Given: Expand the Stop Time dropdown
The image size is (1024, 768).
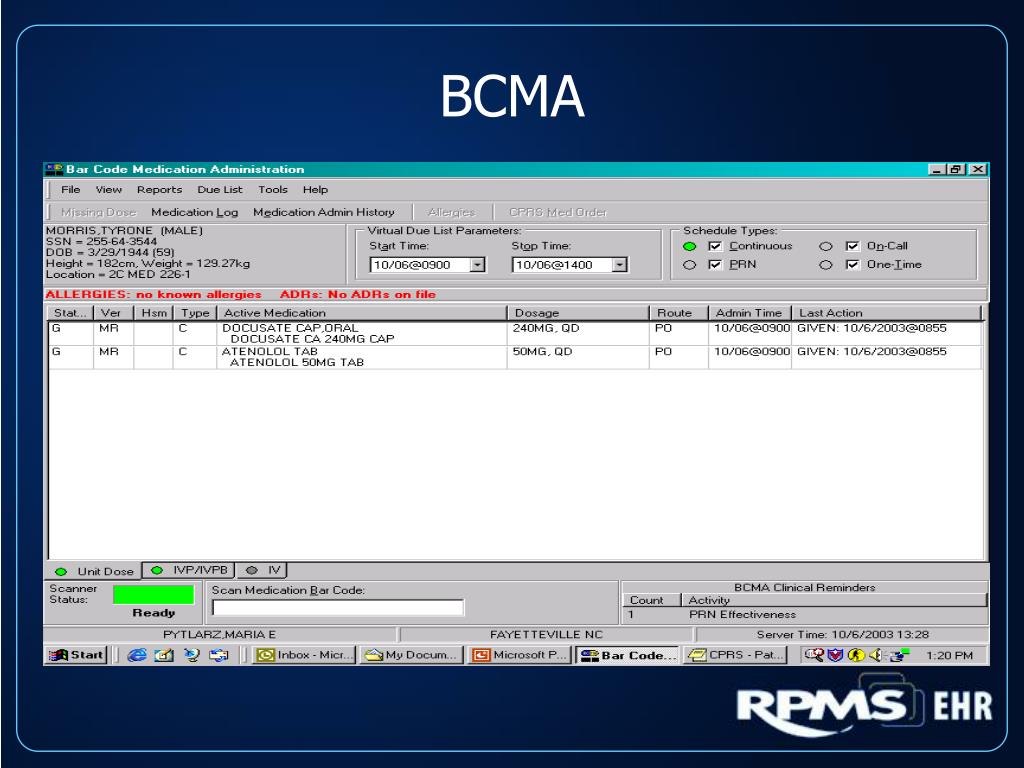Looking at the screenshot, I should pos(620,265).
